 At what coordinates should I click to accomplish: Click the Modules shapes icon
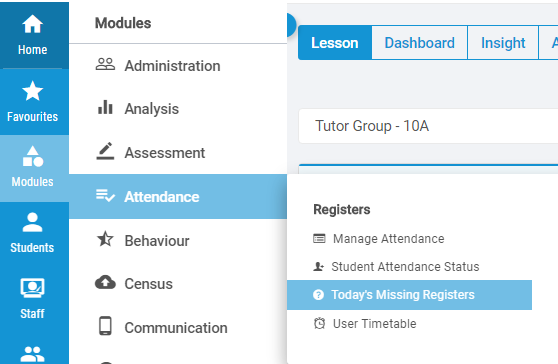click(x=33, y=156)
